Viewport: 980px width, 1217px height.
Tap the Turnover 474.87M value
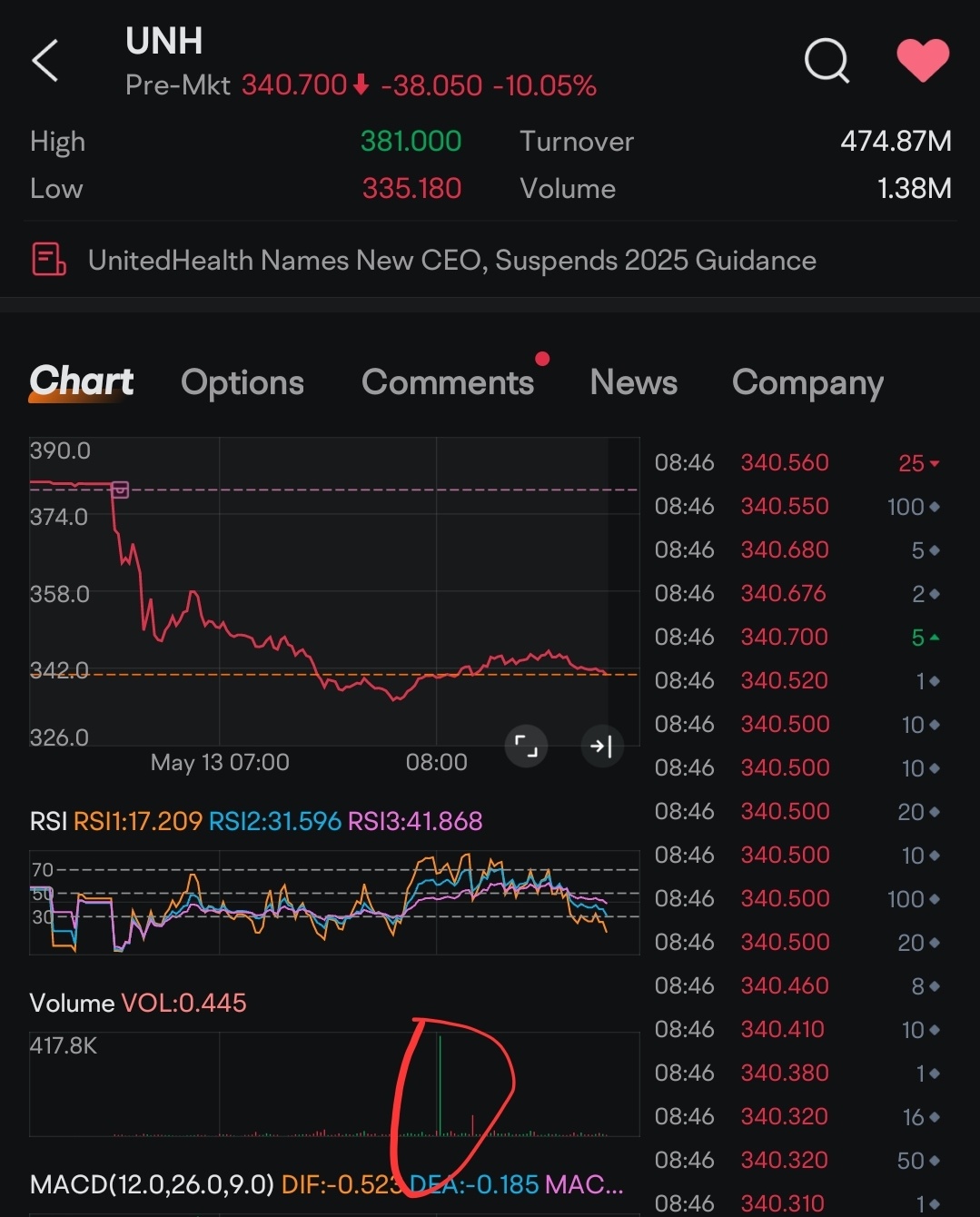[896, 141]
